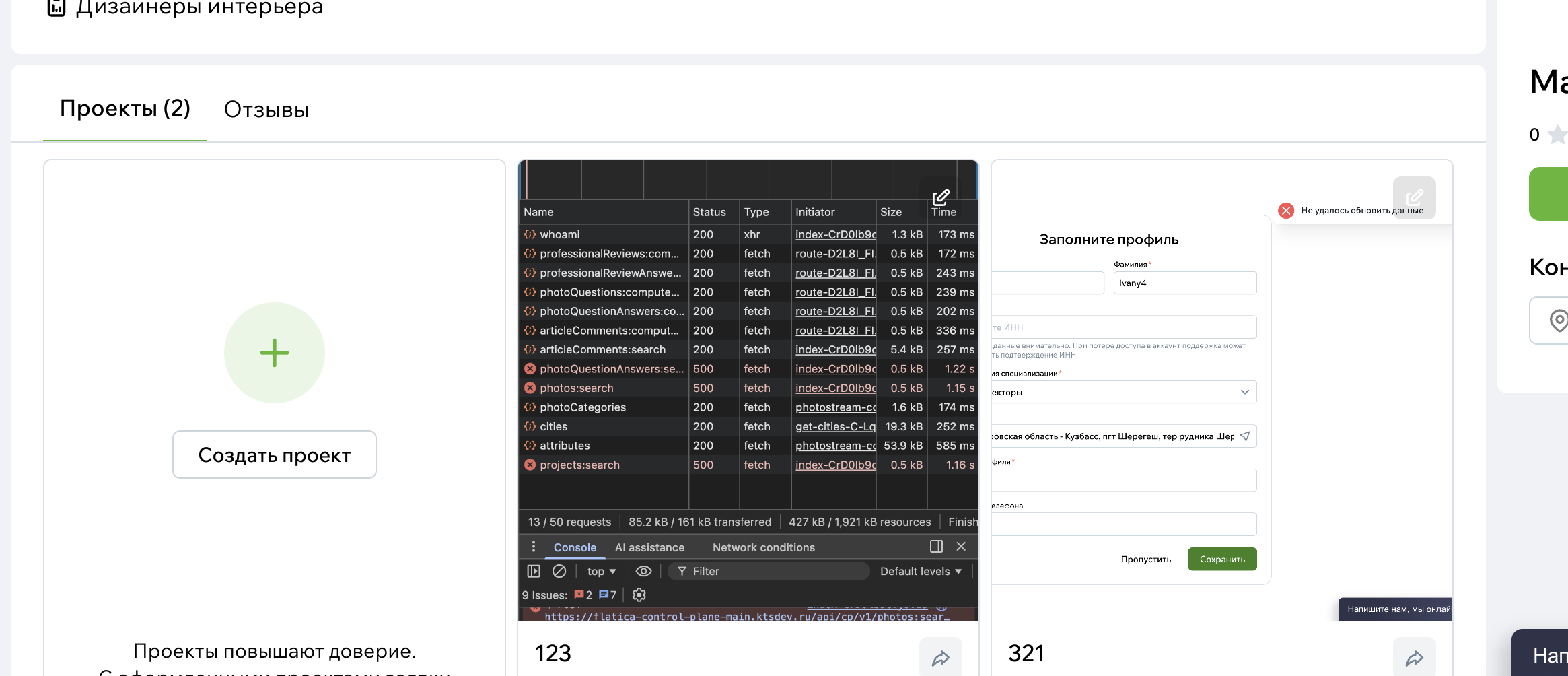Viewport: 1568px width, 676px height.
Task: Share project 321 using arrow icon
Action: click(x=1415, y=658)
